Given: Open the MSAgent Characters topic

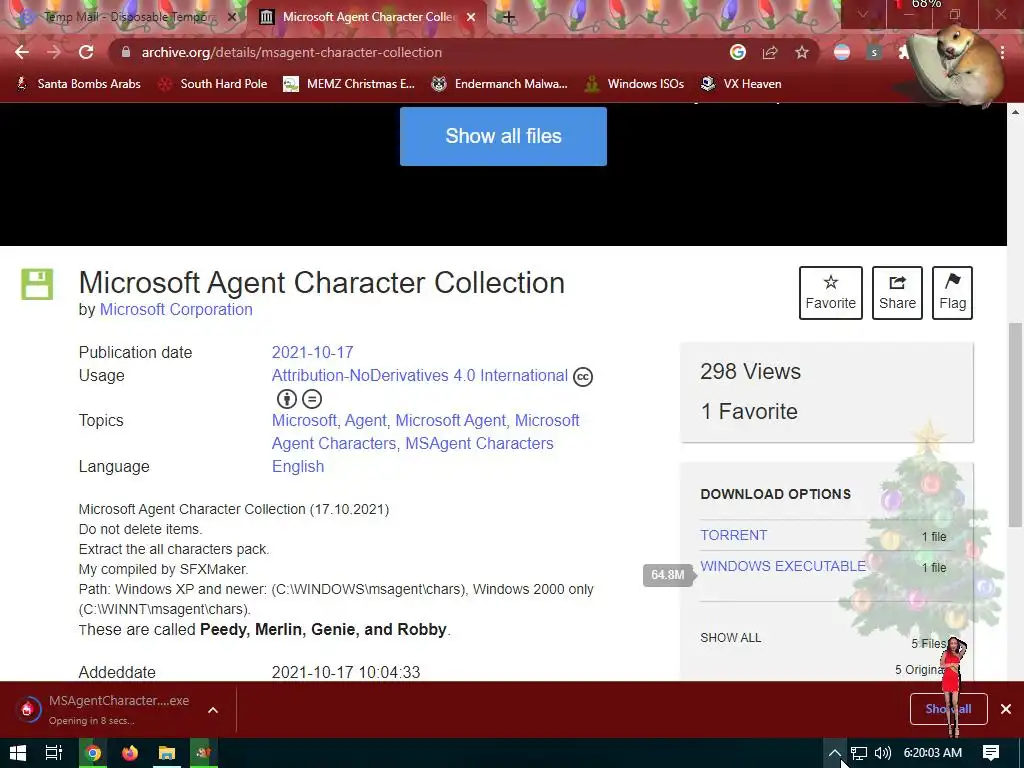Looking at the screenshot, I should pos(479,443).
